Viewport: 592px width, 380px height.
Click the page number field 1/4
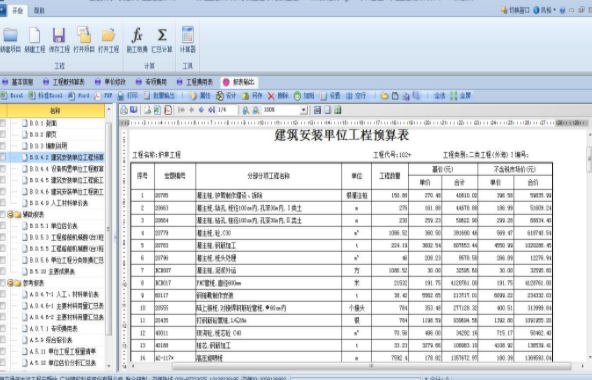click(x=227, y=110)
